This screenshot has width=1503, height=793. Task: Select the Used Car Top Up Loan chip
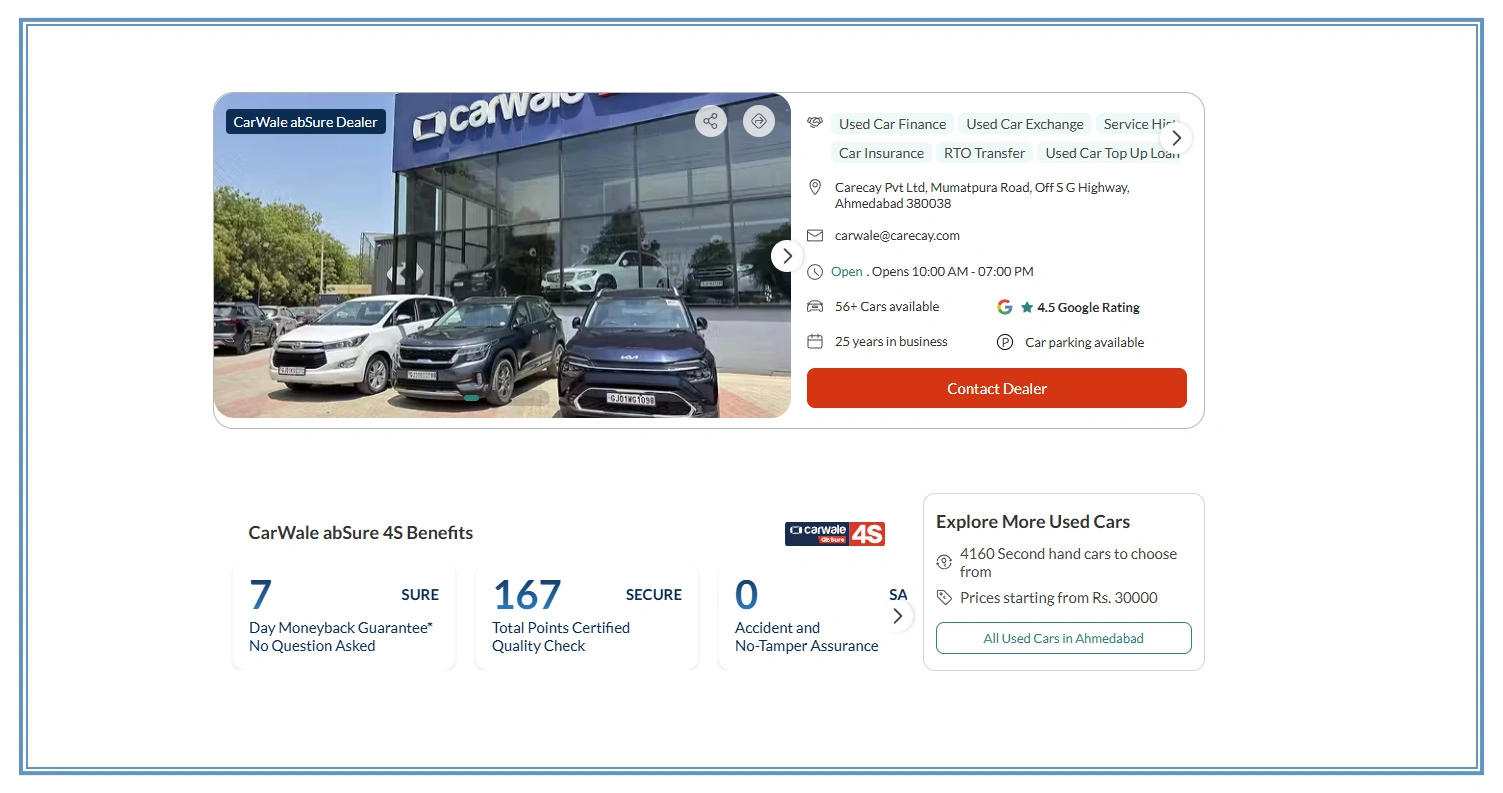click(x=1112, y=153)
